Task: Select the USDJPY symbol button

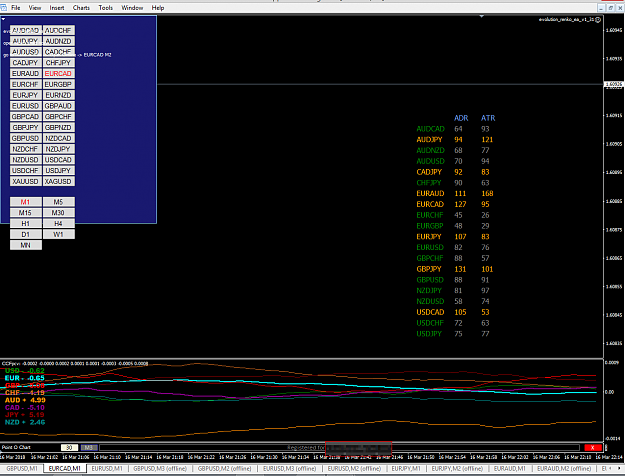Action: pyautogui.click(x=59, y=171)
